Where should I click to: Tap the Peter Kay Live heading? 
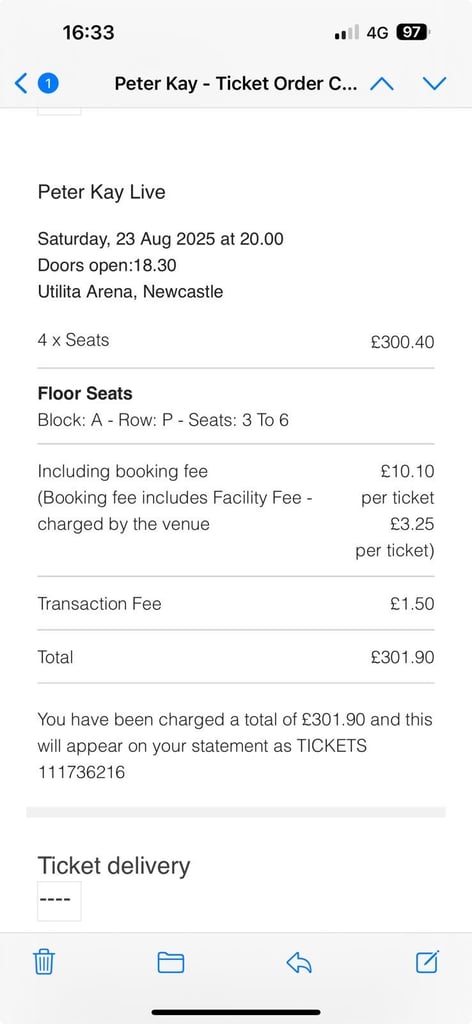tap(101, 192)
